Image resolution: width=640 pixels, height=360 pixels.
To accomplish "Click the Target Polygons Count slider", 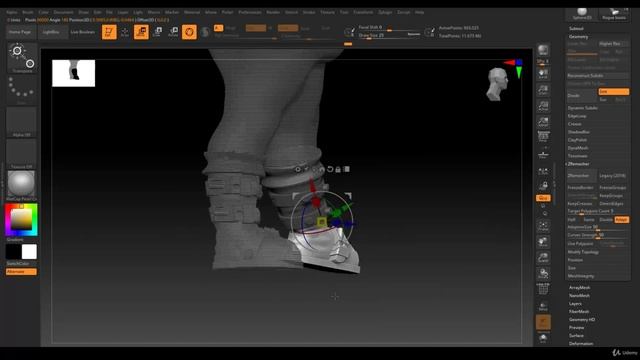I will tap(598, 211).
